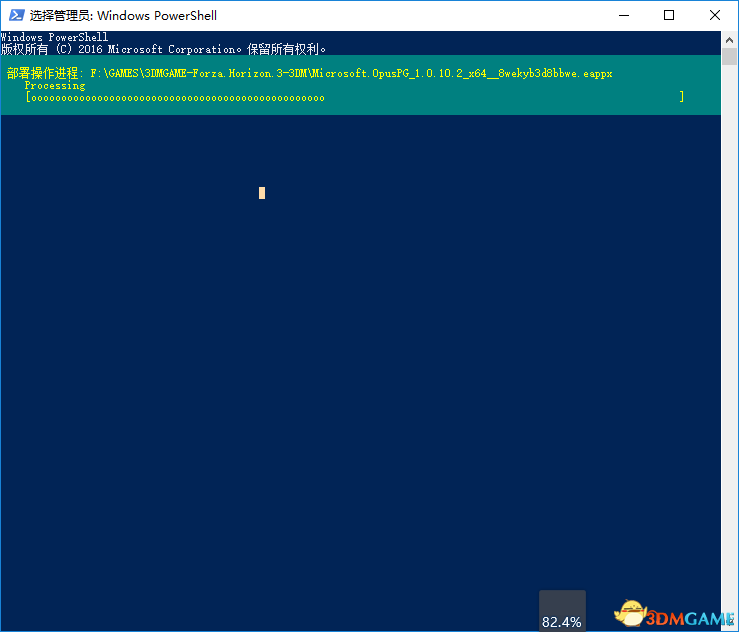The image size is (739, 632).
Task: Click the scrollbar up arrow
Action: (729, 40)
